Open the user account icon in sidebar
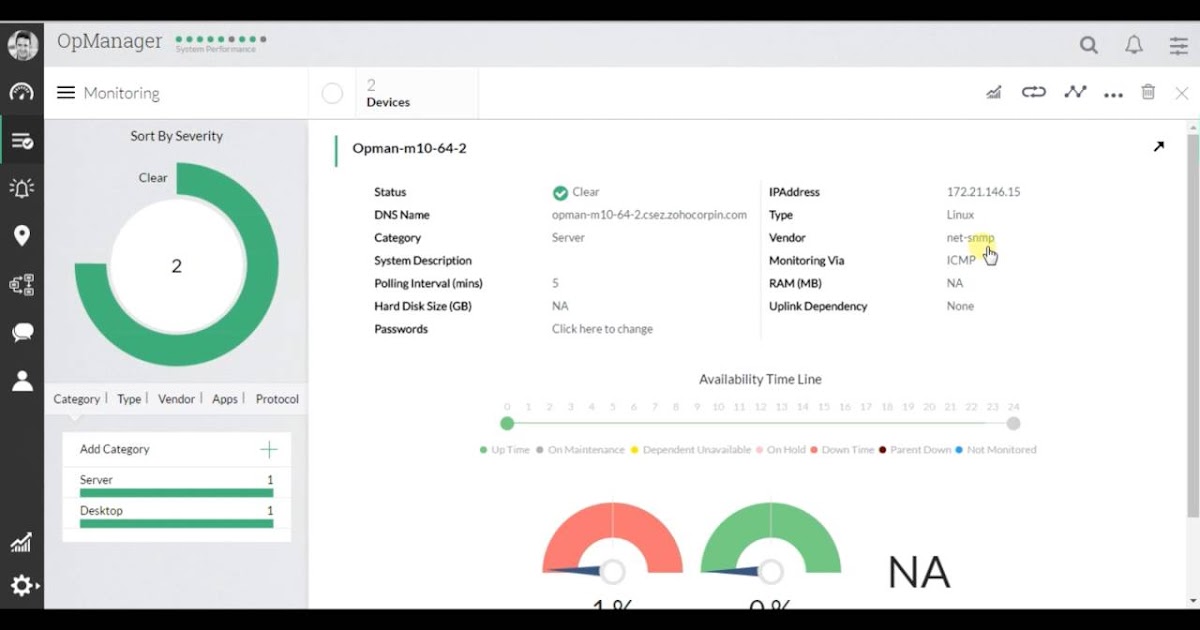1200x630 pixels. (22, 381)
